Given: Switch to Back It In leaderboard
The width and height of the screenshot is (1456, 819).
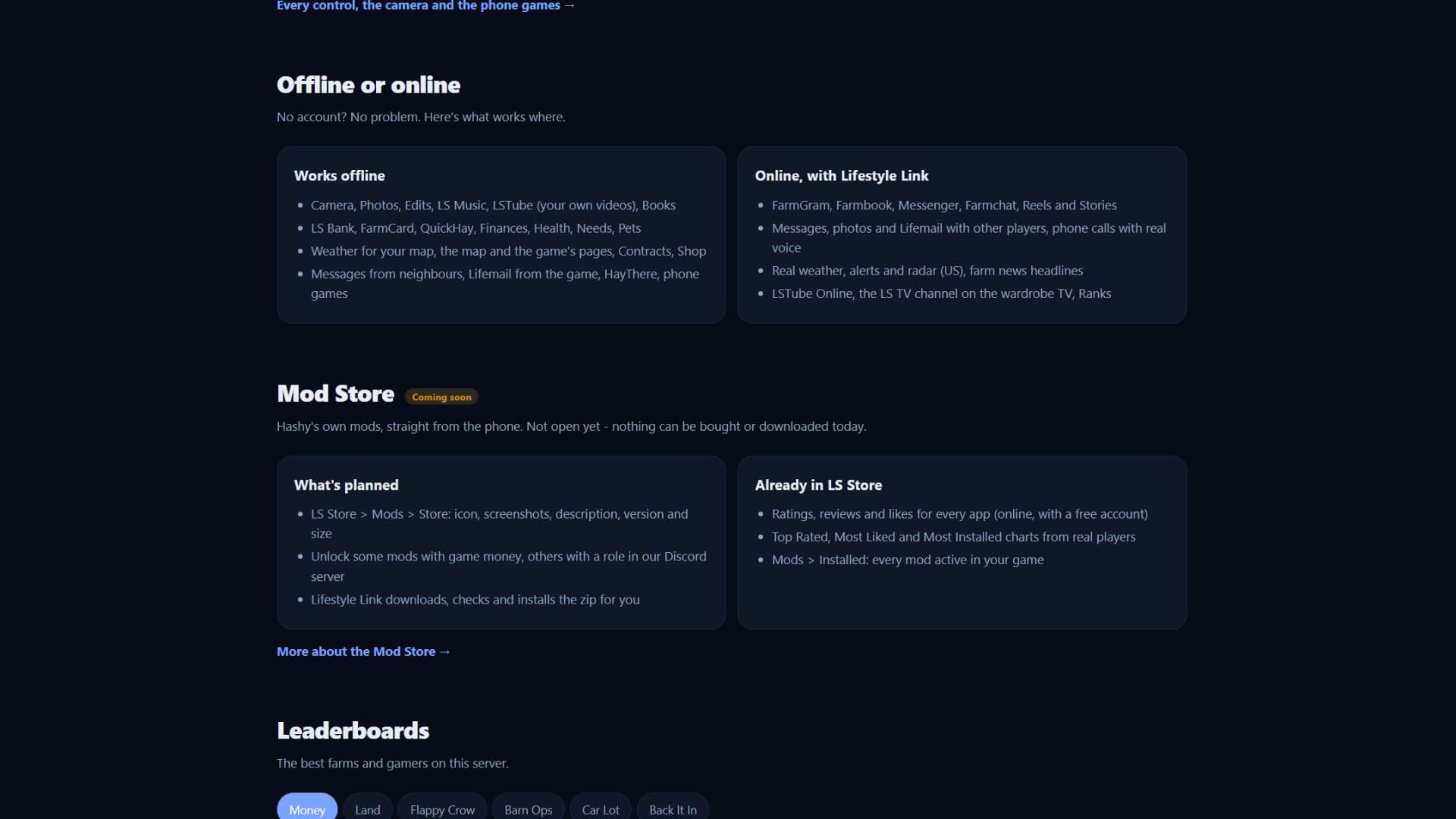Looking at the screenshot, I should click(673, 808).
